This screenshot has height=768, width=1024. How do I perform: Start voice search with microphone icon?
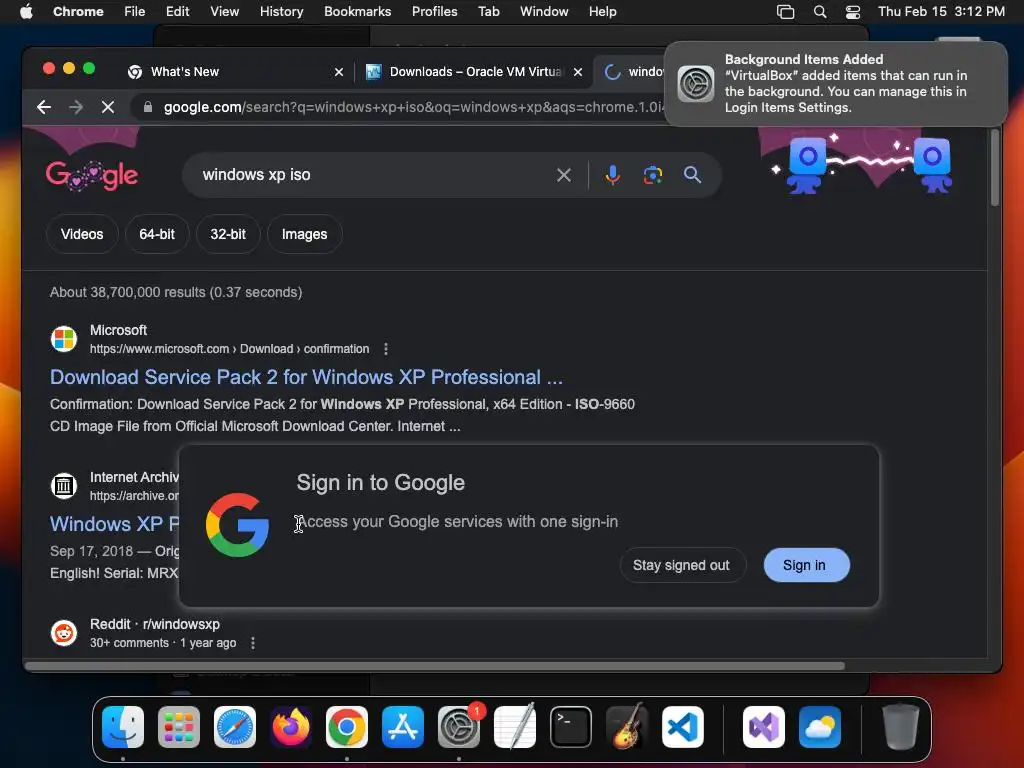coord(613,175)
